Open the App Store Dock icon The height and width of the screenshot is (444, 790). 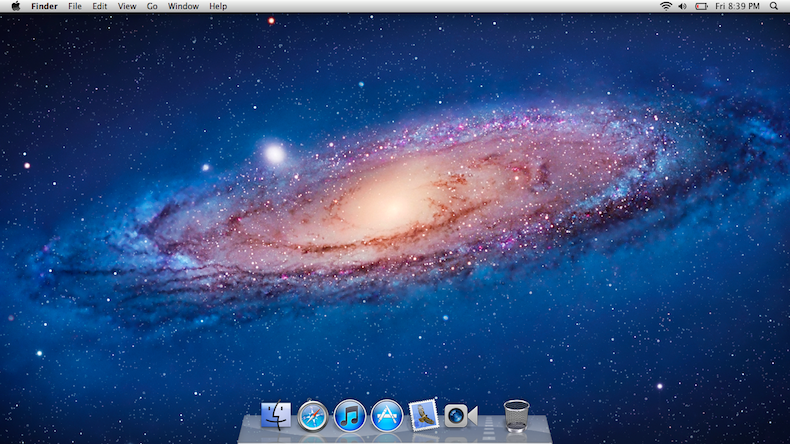(x=387, y=416)
